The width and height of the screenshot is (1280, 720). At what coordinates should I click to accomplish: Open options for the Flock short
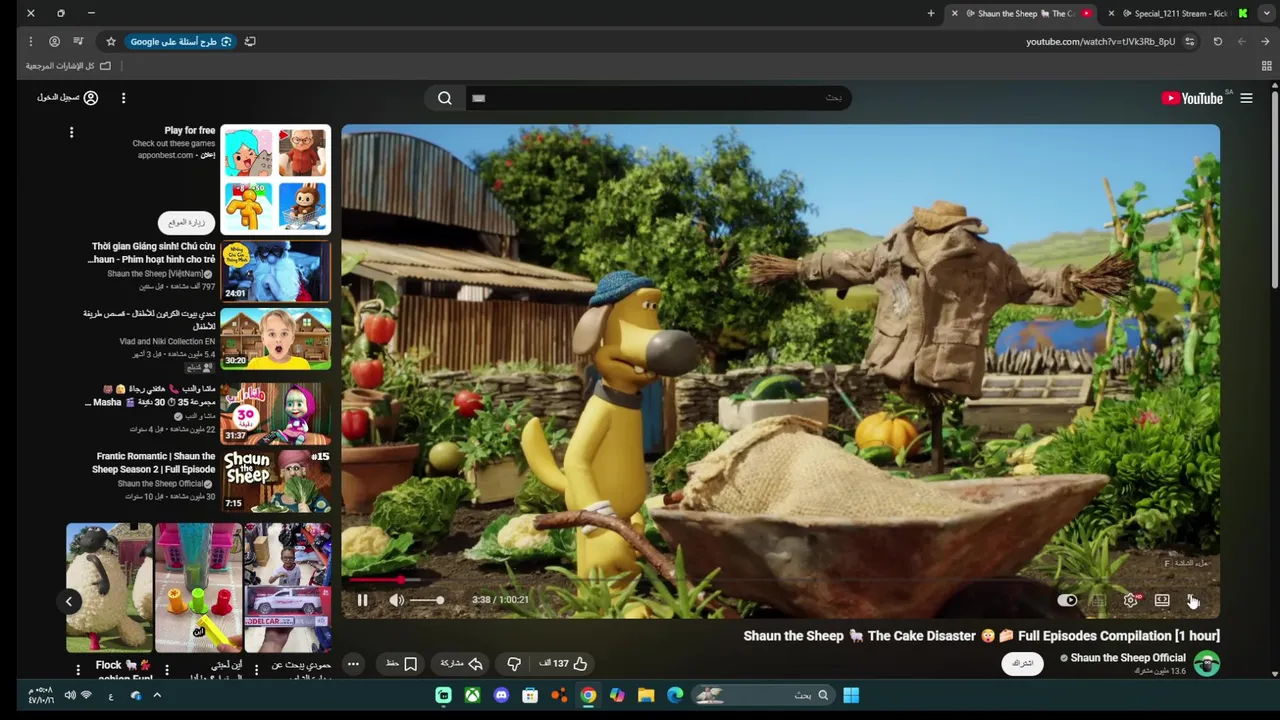click(78, 670)
